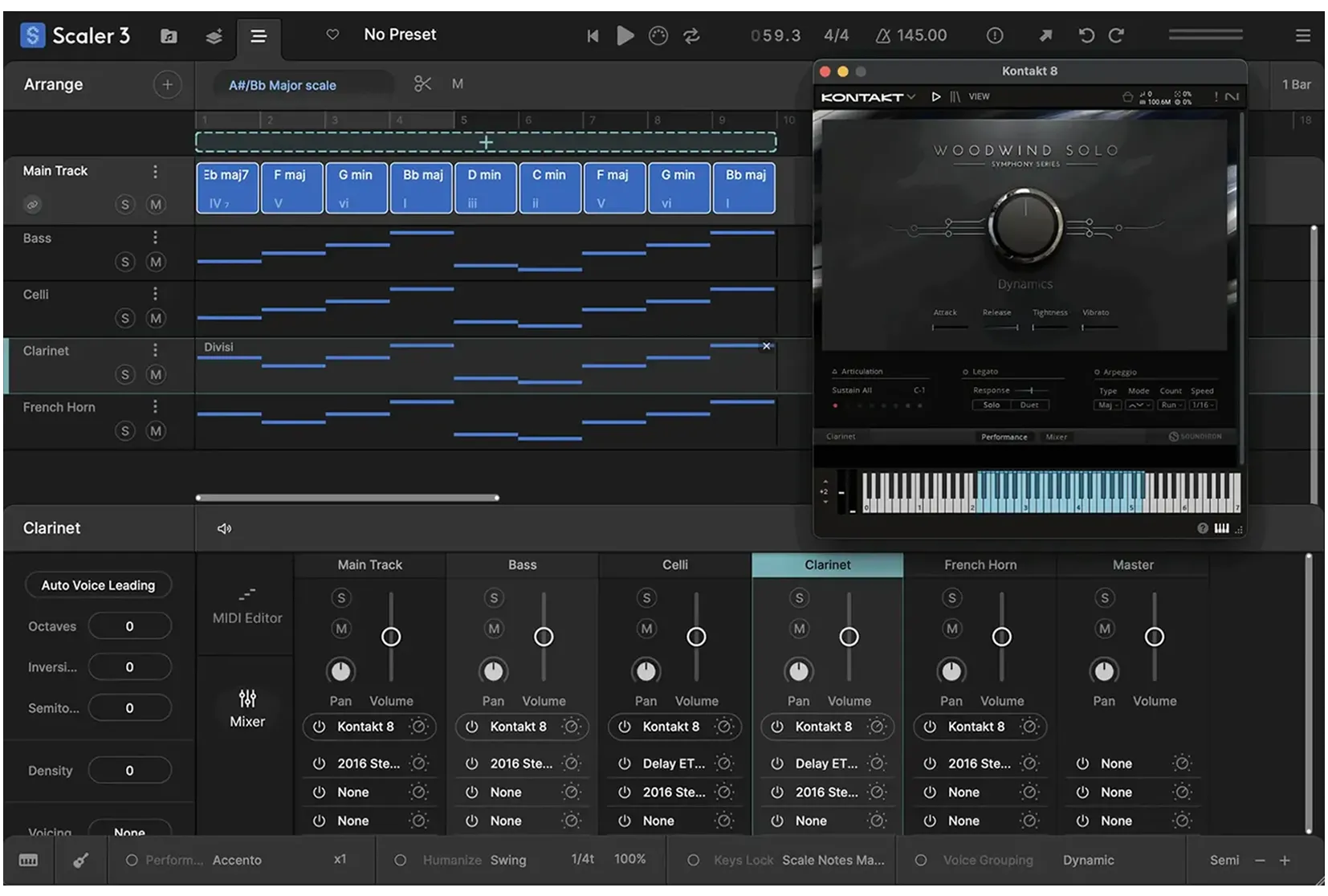Screen dimensions: 1328x896
Task: Open the Auto Voice Leading dropdown
Action: (98, 585)
